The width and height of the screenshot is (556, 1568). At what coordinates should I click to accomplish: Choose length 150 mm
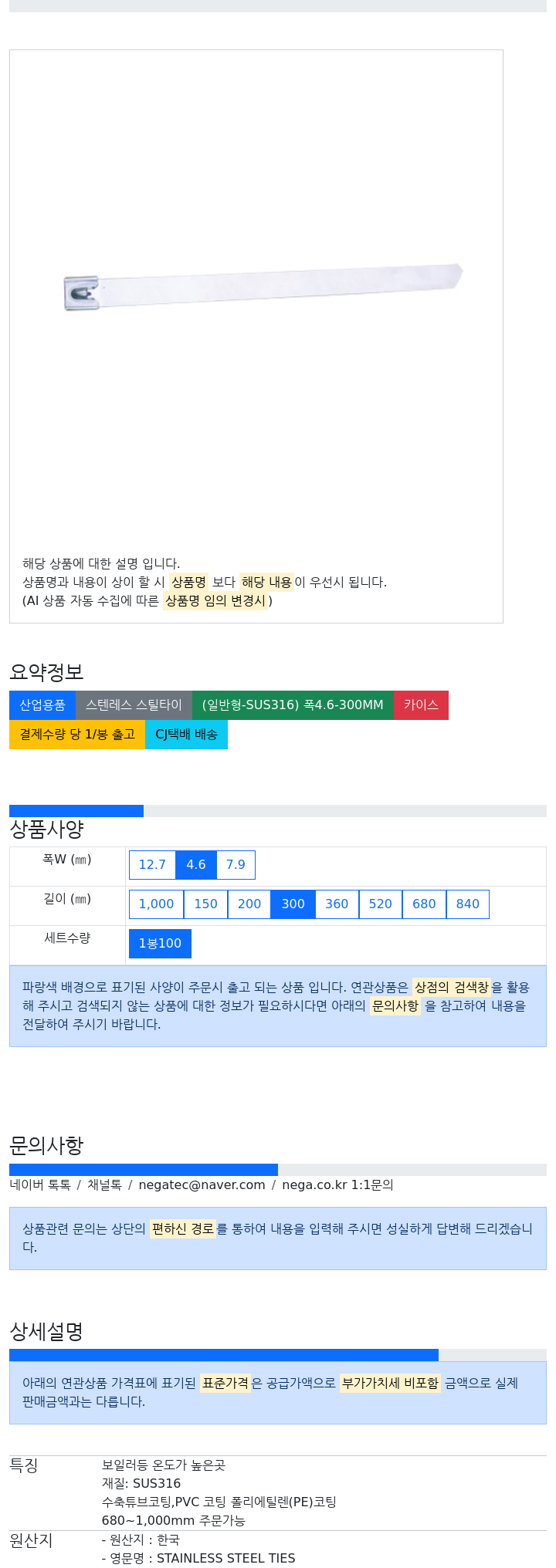(x=205, y=904)
